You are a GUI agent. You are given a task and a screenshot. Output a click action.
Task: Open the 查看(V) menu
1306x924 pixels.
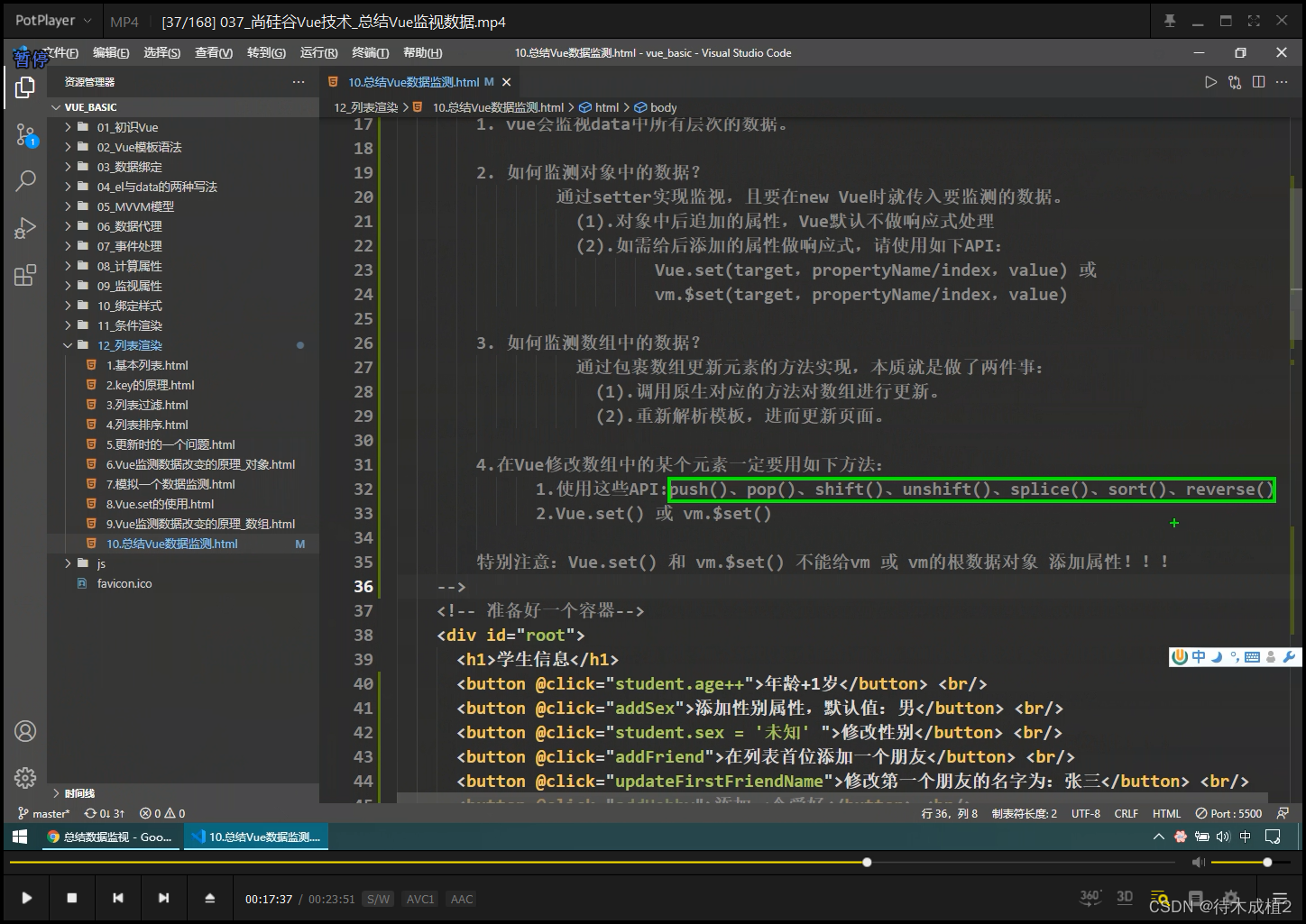pos(214,53)
